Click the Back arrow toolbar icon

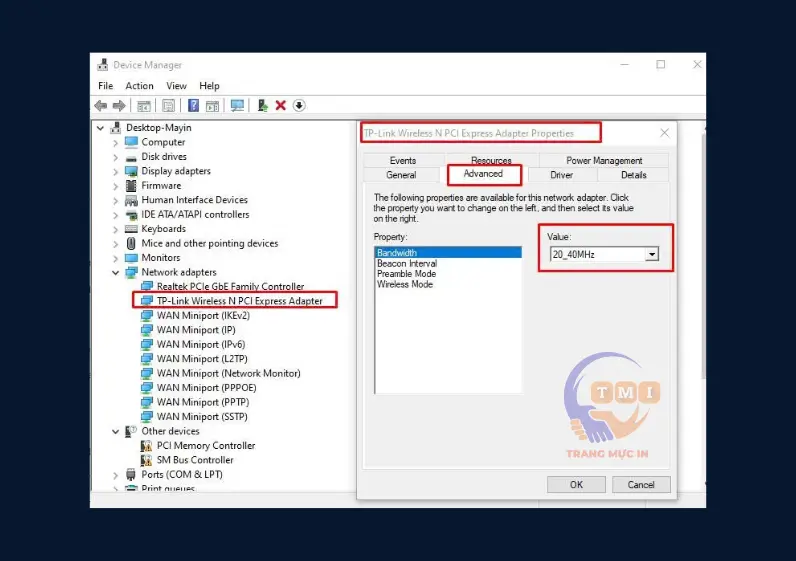coord(101,106)
